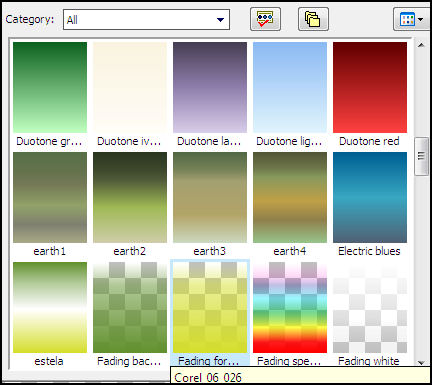The height and width of the screenshot is (385, 432).
Task: Choose the Fading foreground gradient thumbnail
Action: [210, 307]
